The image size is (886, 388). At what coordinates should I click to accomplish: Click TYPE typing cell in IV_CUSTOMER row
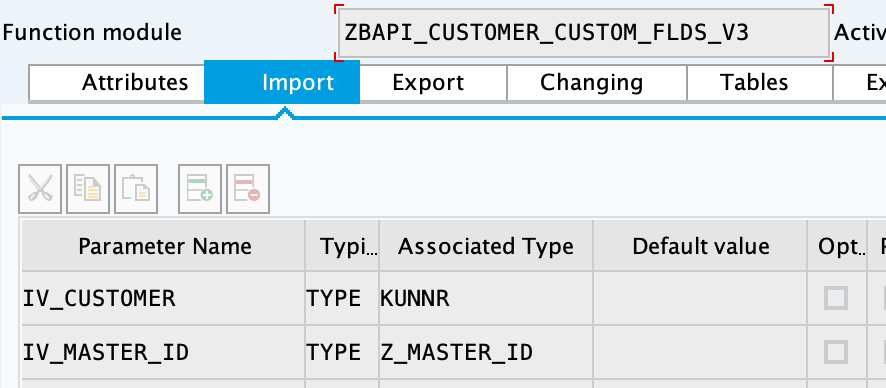pos(342,298)
